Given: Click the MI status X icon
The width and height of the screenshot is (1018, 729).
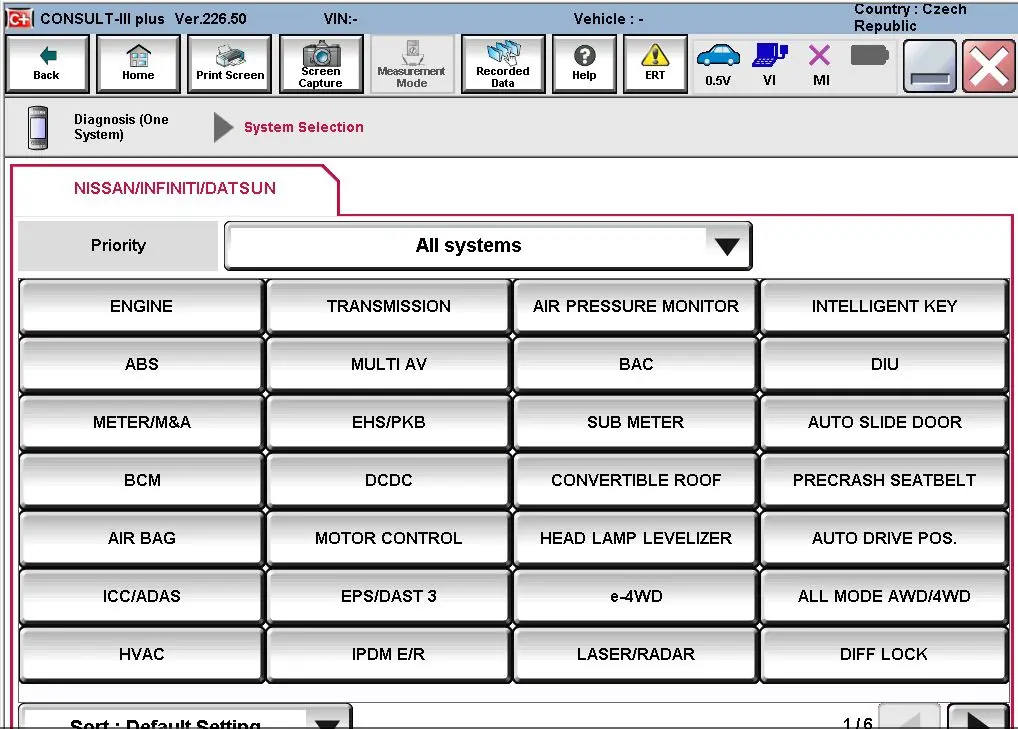Looking at the screenshot, I should [x=820, y=63].
